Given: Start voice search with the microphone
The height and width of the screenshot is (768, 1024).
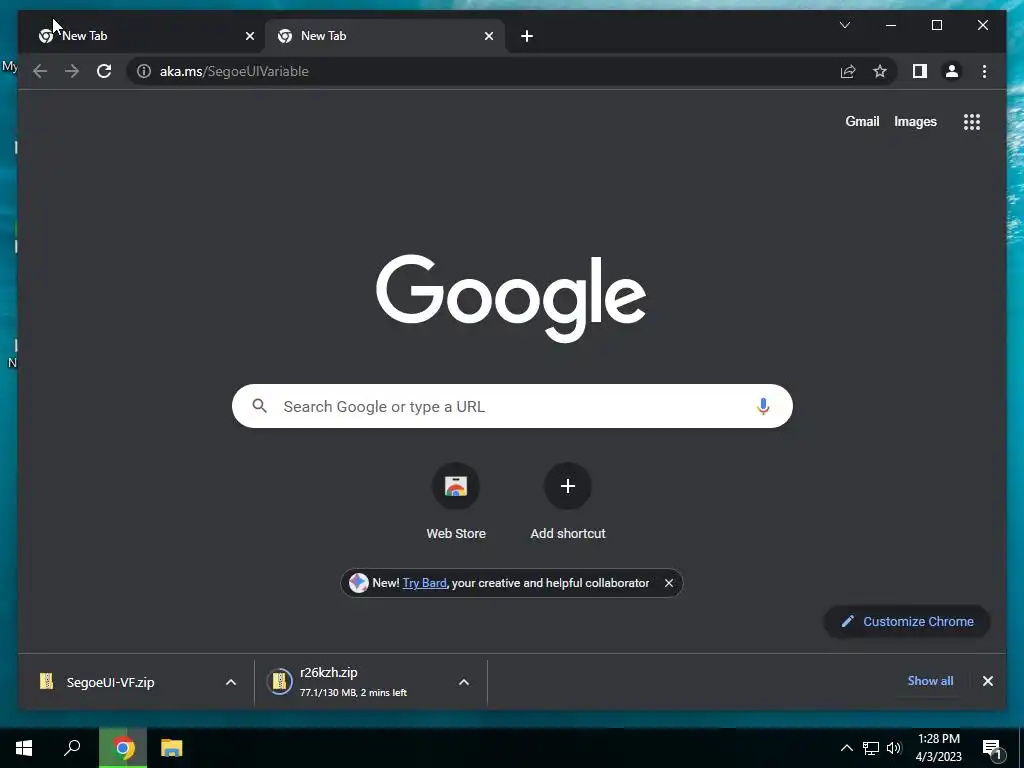Looking at the screenshot, I should coord(763,406).
